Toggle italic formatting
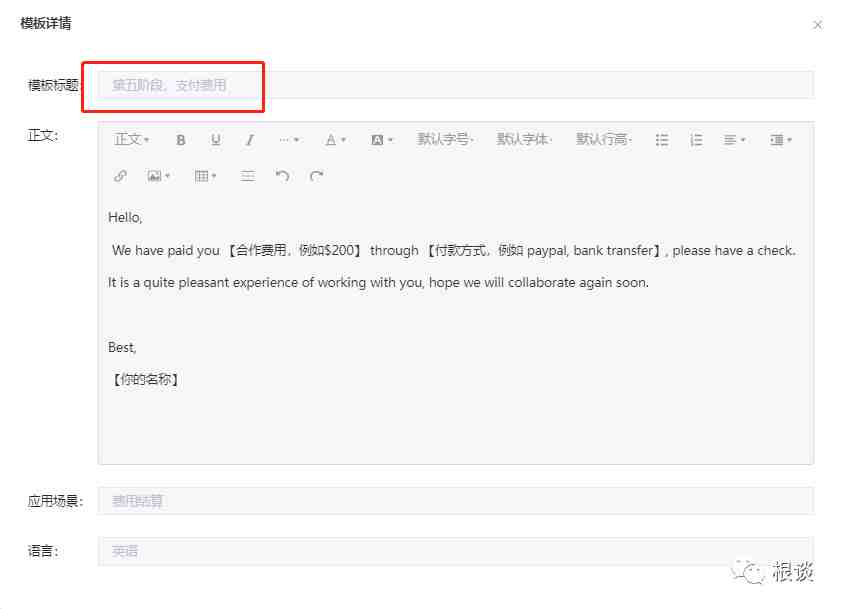This screenshot has width=841, height=609. [x=249, y=140]
